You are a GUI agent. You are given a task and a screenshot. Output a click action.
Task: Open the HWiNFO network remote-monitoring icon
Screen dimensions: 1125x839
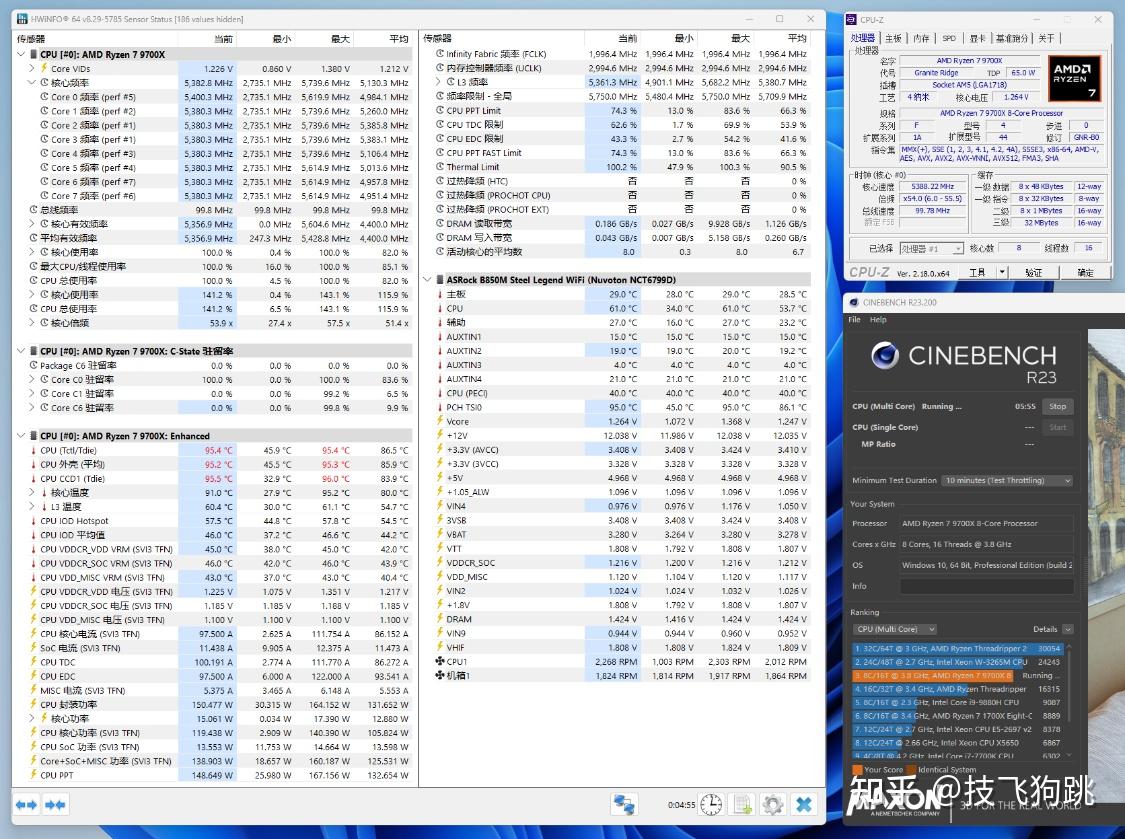[623, 805]
